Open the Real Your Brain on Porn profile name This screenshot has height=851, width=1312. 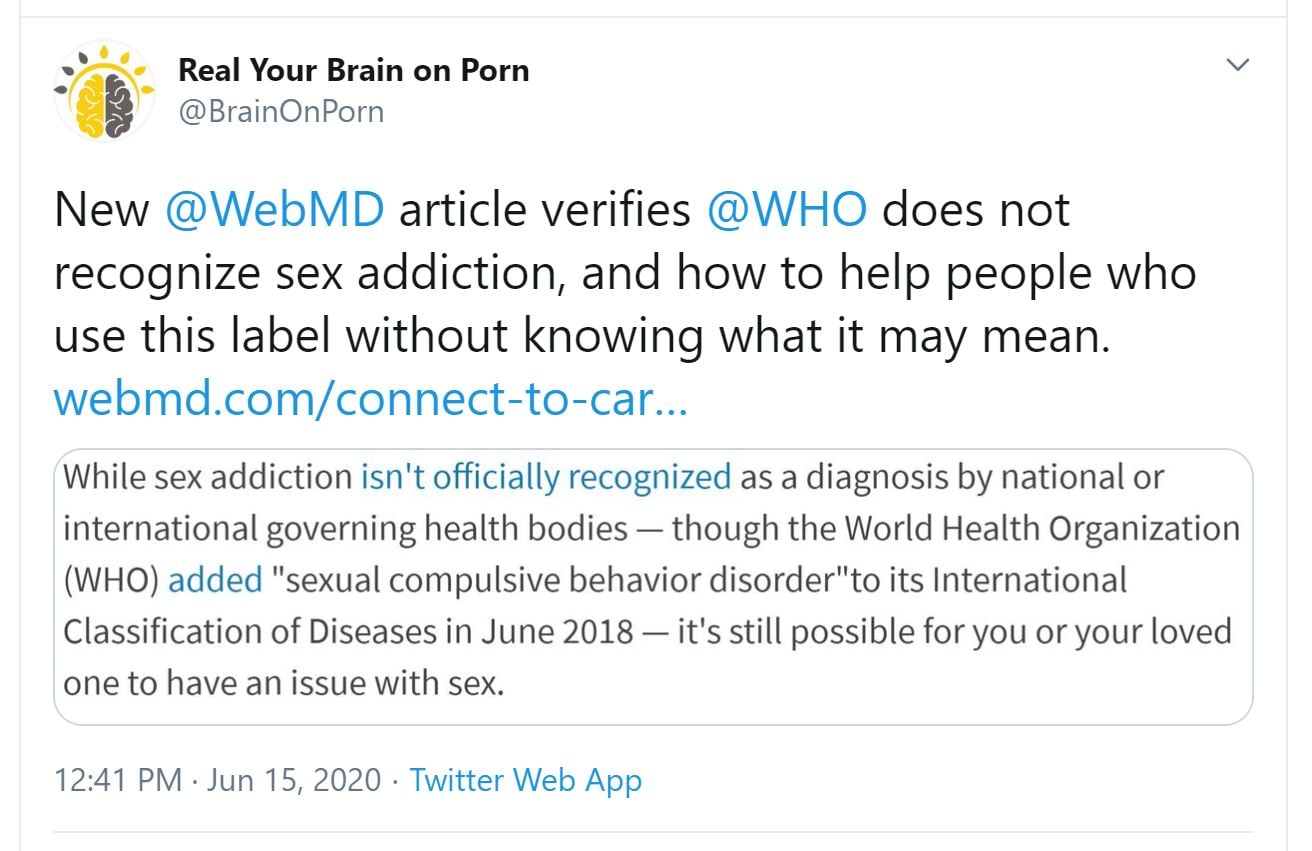(x=353, y=70)
